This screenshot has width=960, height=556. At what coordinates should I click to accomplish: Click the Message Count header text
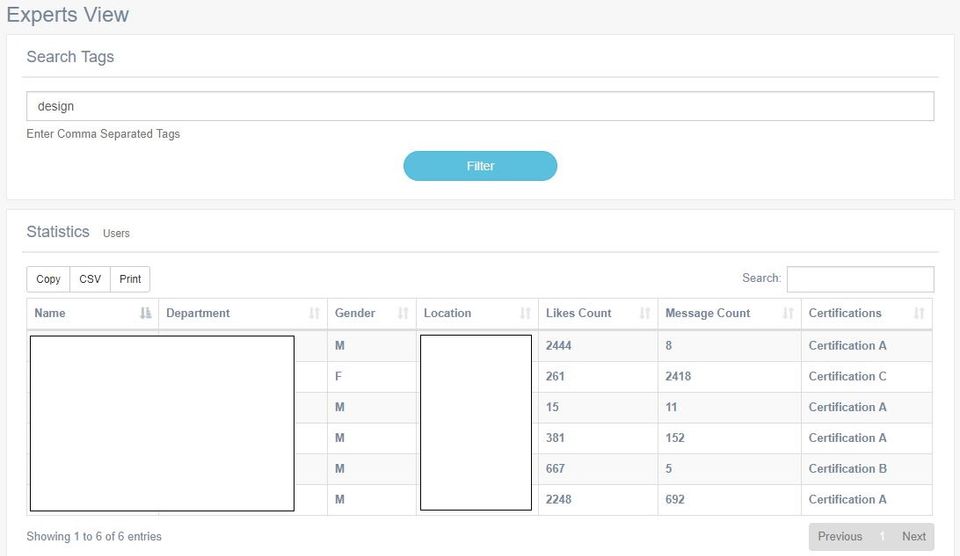707,313
